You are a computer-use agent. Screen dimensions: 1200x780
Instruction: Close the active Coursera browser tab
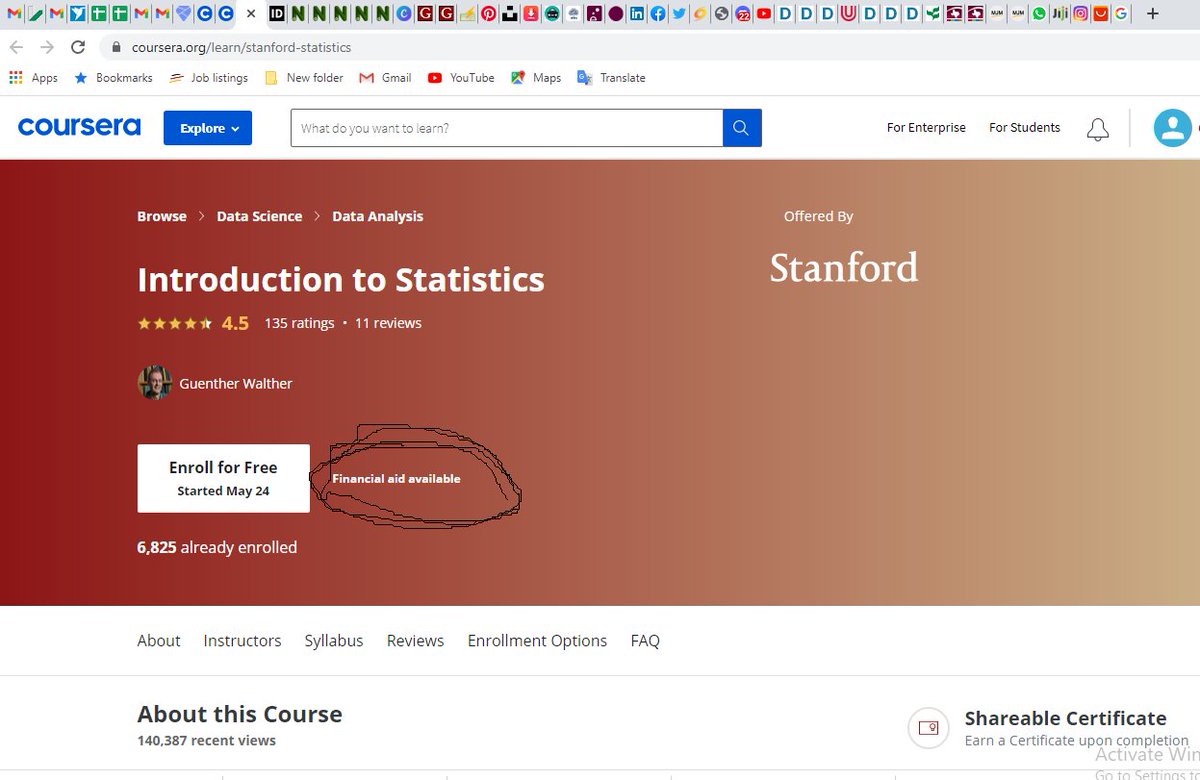point(251,14)
